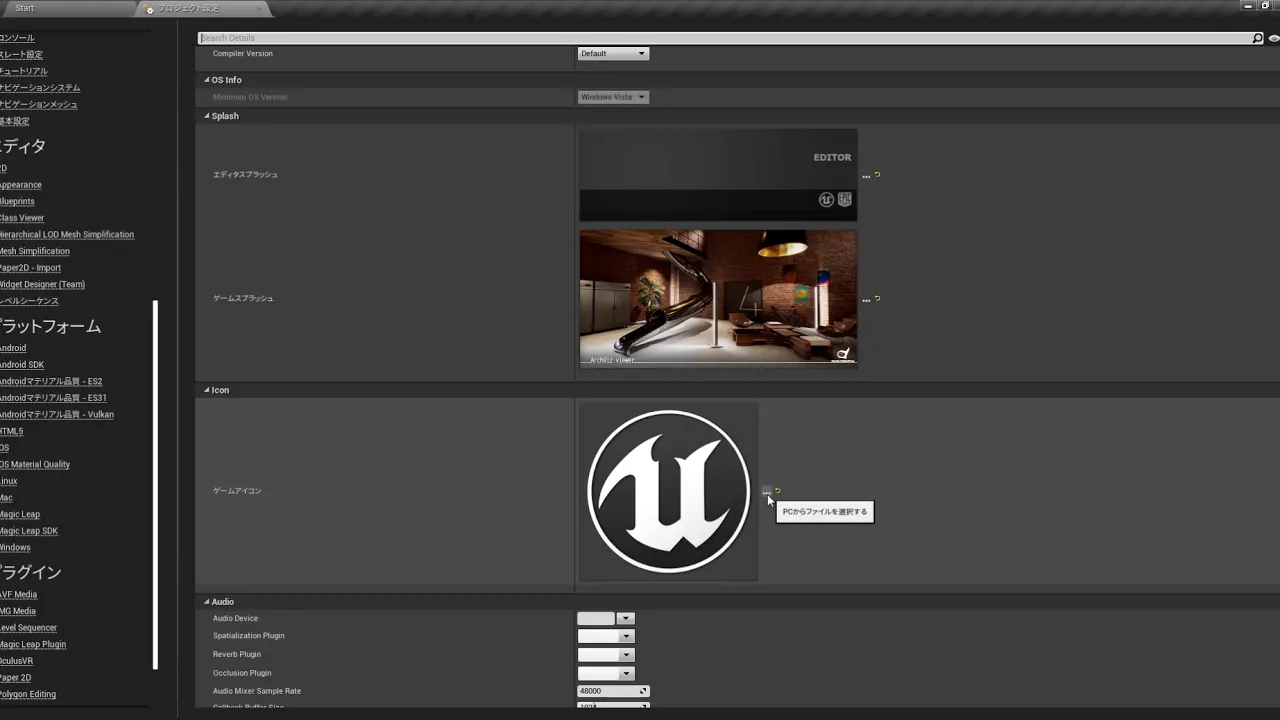Open レベルシーケンス settings

(x=29, y=301)
